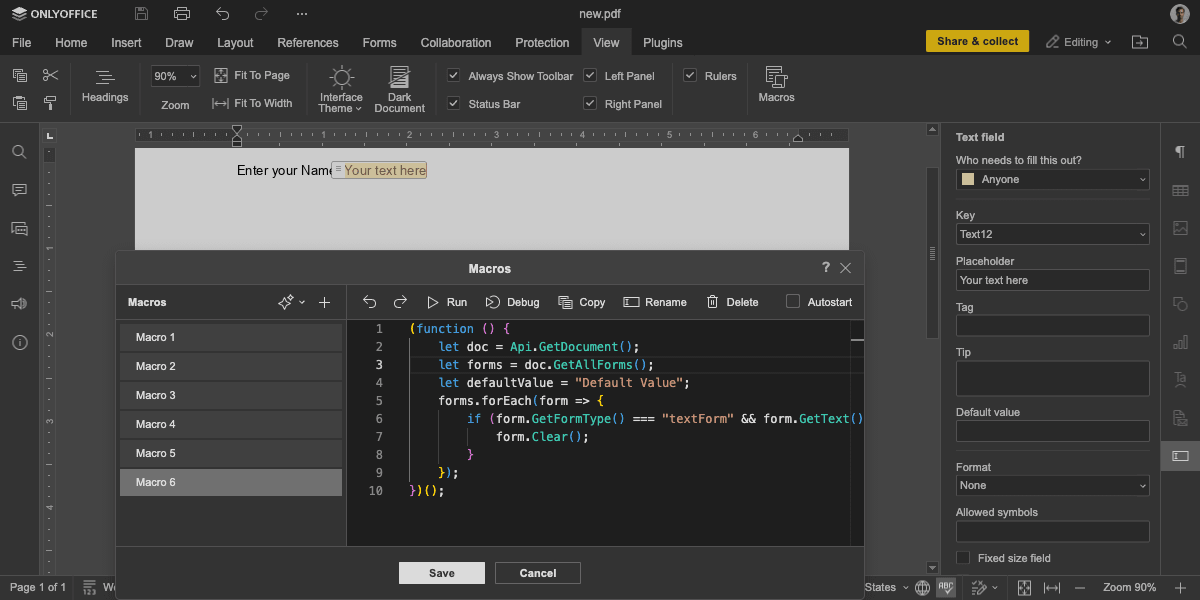
Task: Uncheck the Right Panel checkbox
Action: pyautogui.click(x=590, y=103)
